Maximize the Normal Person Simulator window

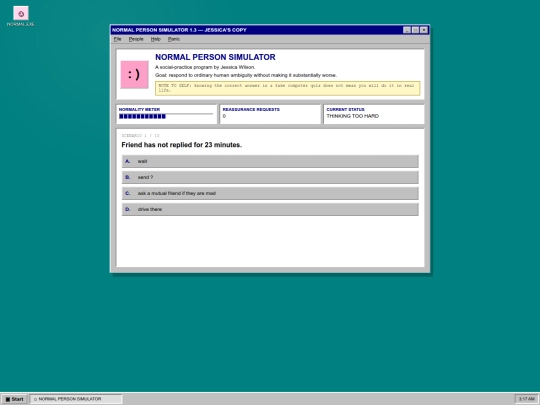pyautogui.click(x=415, y=30)
